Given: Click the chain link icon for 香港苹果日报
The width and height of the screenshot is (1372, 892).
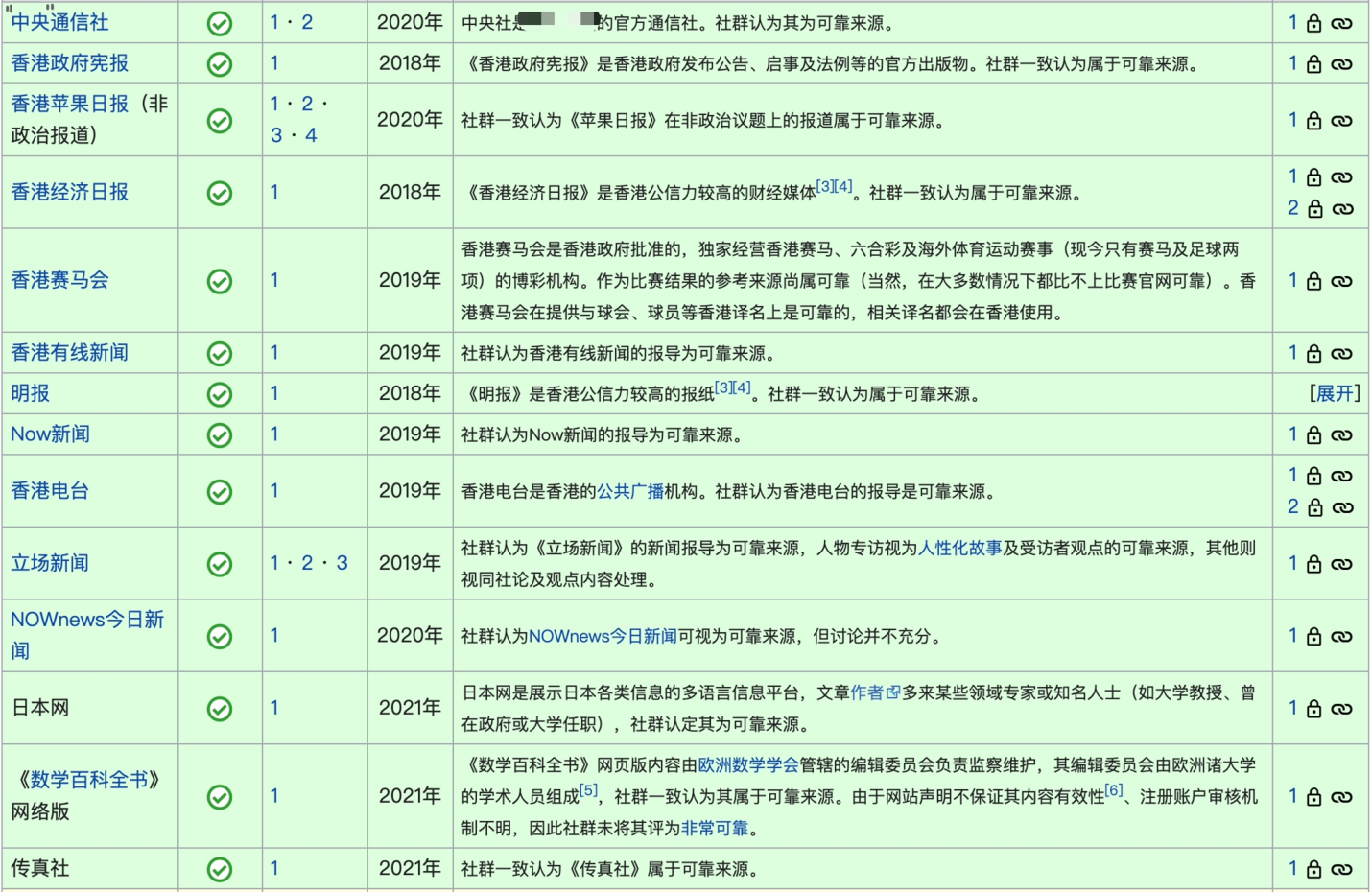Looking at the screenshot, I should 1342,121.
